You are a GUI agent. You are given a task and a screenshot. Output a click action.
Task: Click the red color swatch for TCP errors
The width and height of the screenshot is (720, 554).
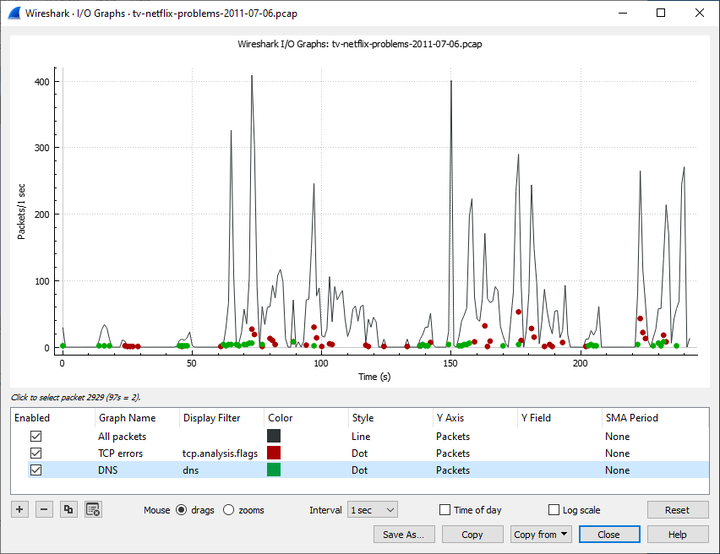point(274,453)
